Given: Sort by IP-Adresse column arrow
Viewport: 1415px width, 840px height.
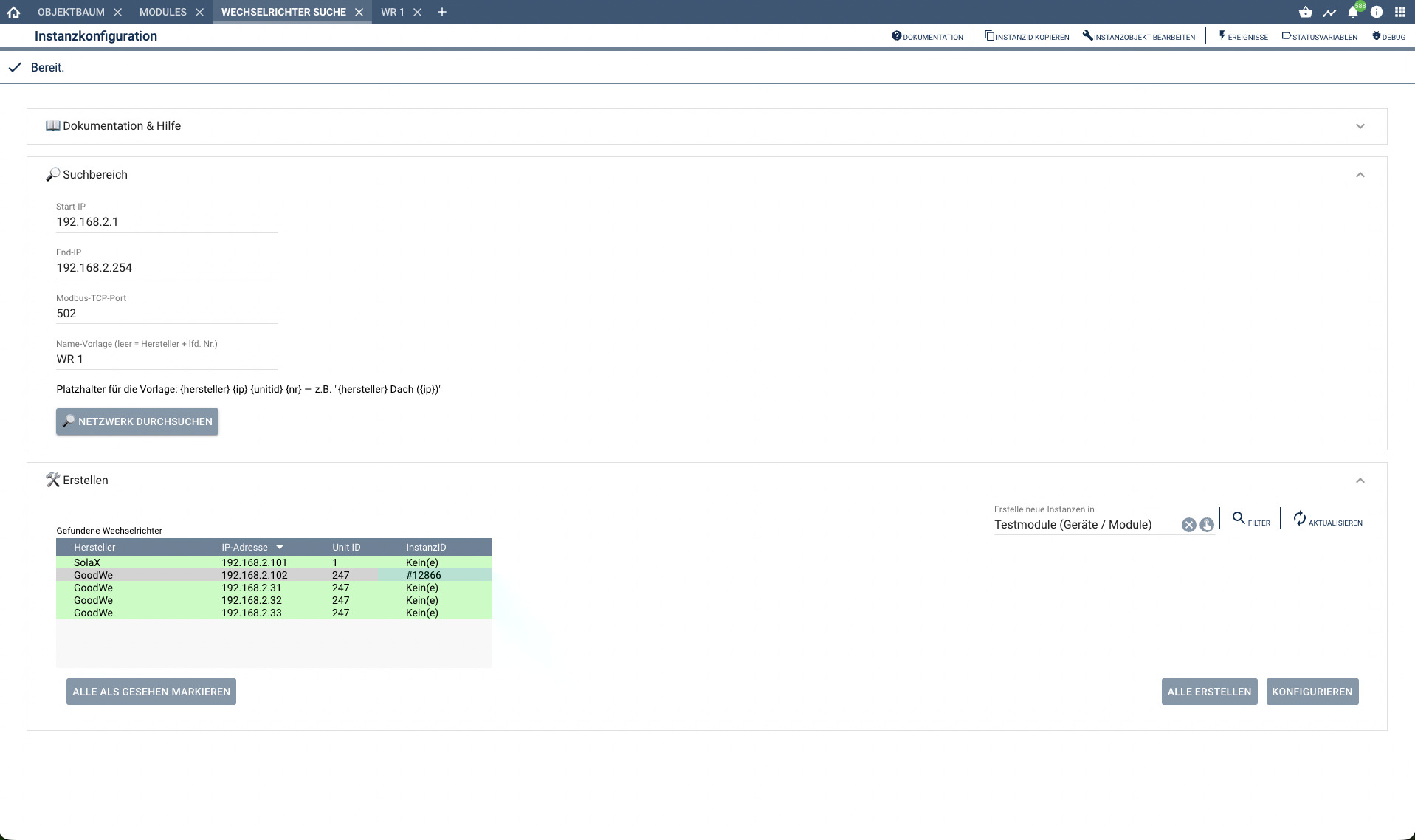Looking at the screenshot, I should pyautogui.click(x=280, y=548).
